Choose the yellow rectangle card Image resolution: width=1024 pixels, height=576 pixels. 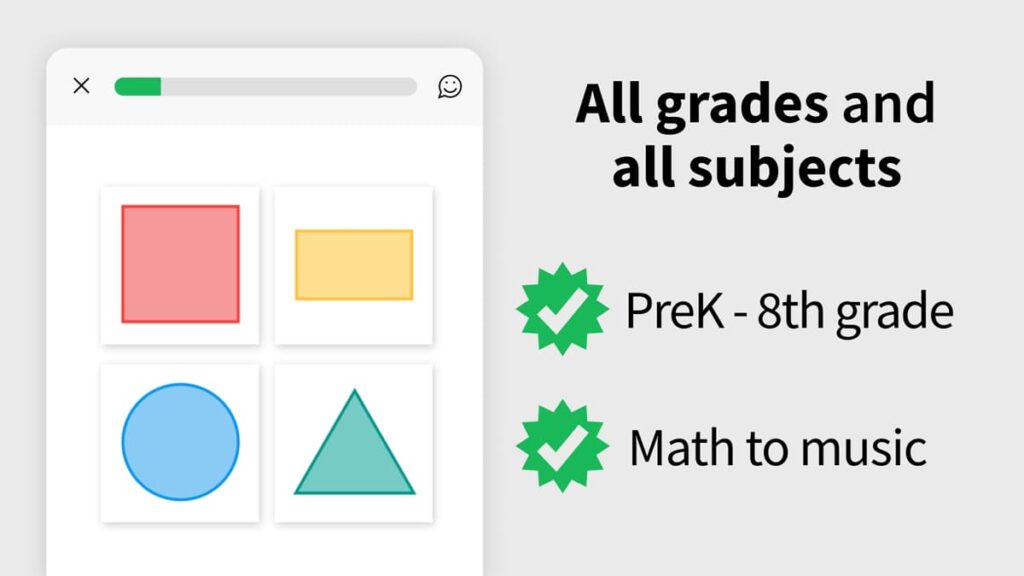[x=354, y=265]
